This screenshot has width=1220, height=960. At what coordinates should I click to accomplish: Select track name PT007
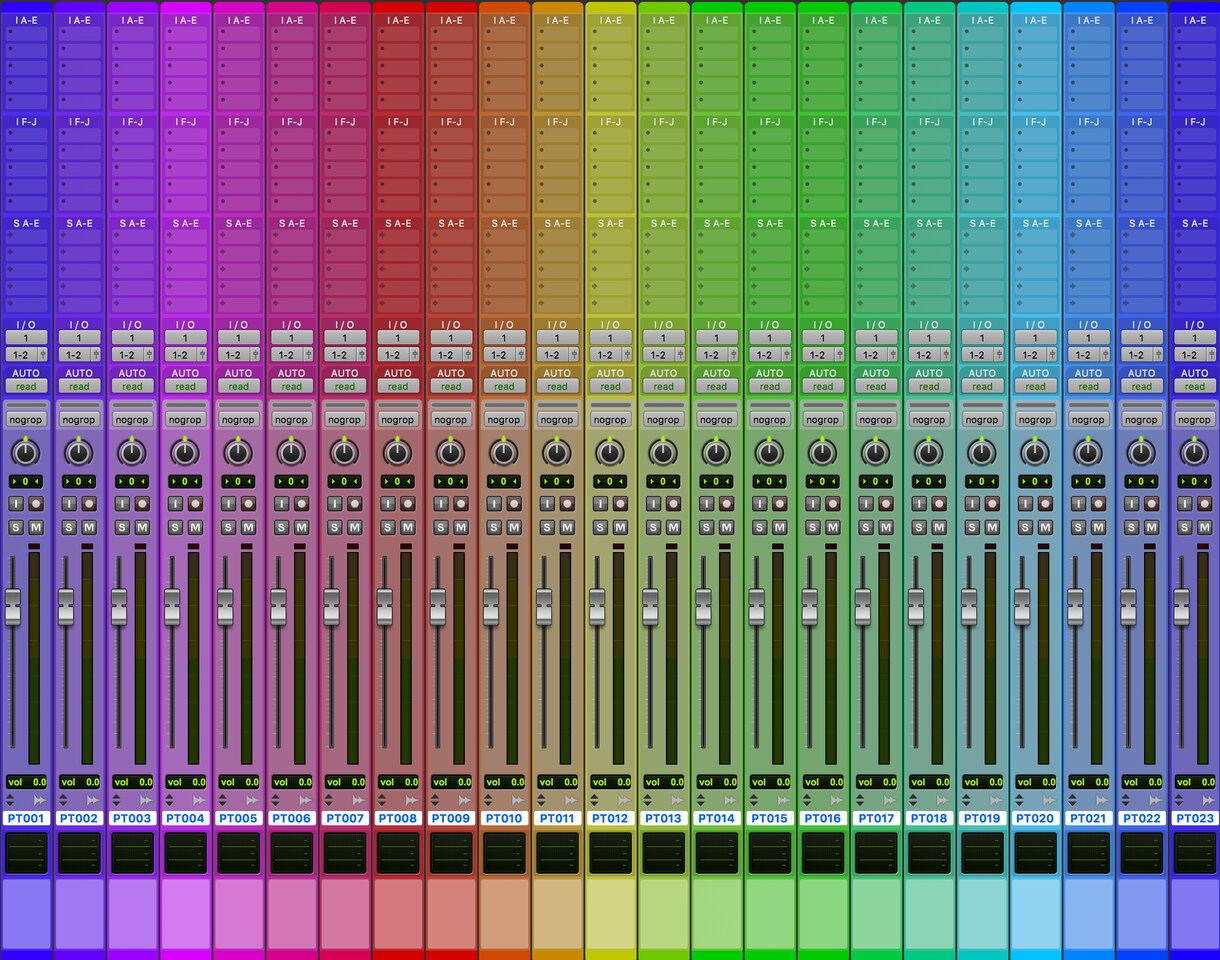[x=345, y=818]
